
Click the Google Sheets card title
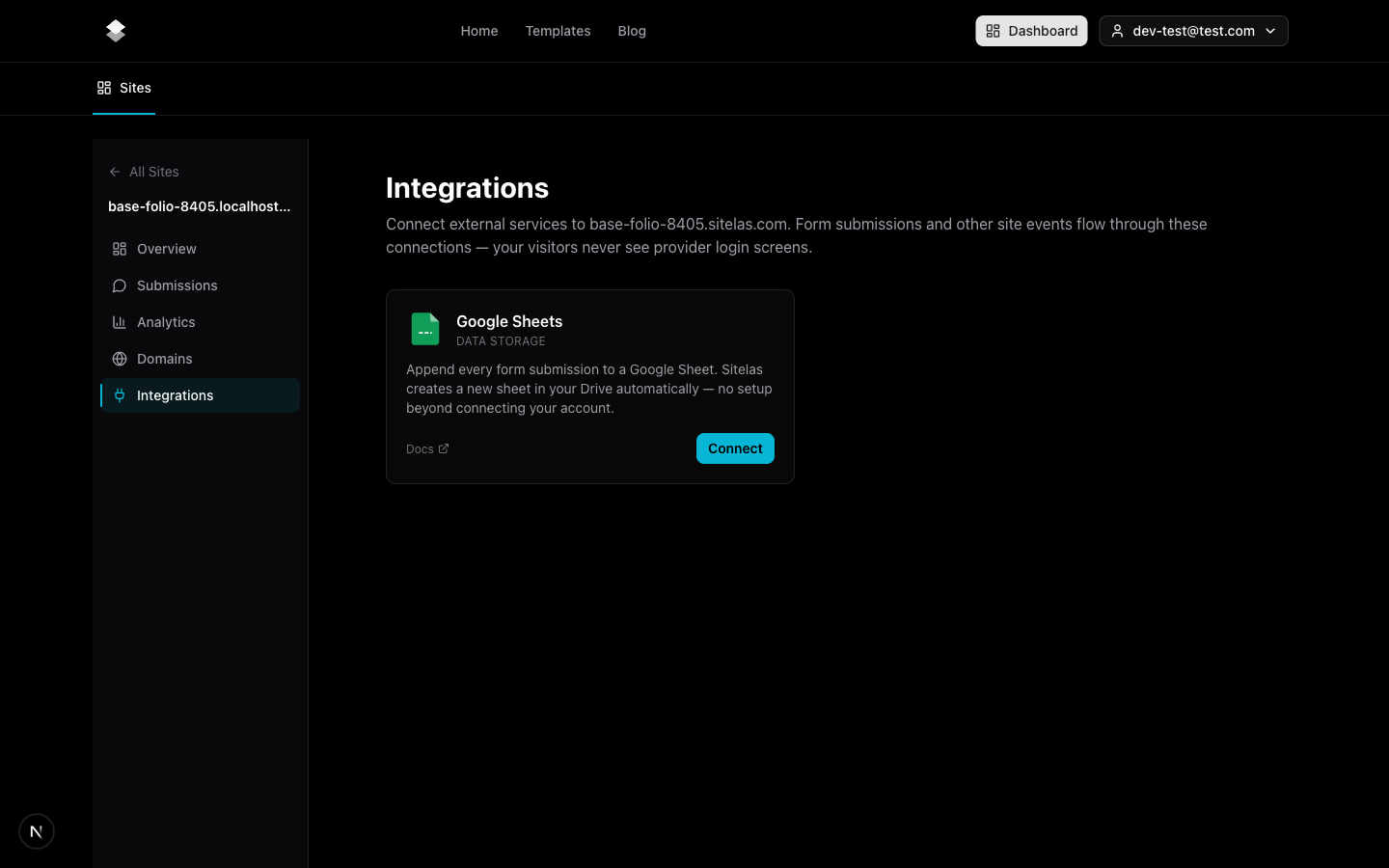509,321
